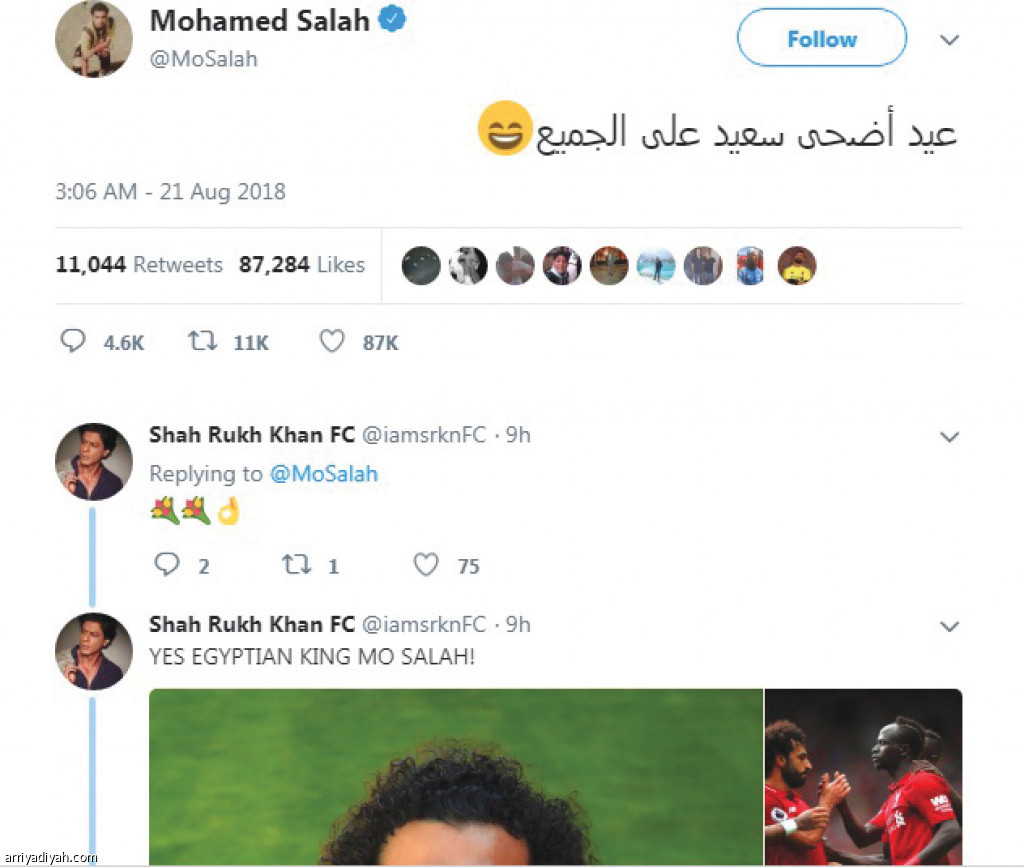View the 11,044 Retweets list
The image size is (1024, 867).
139,264
